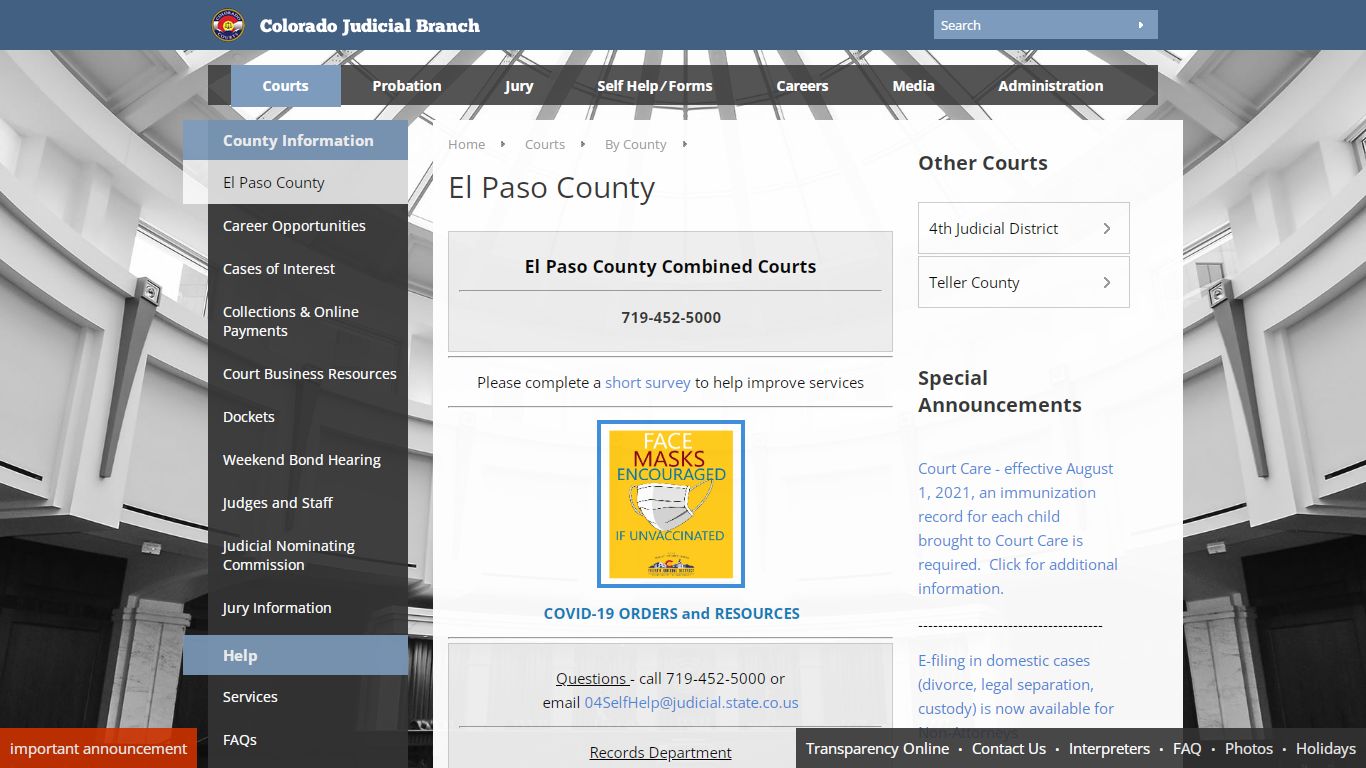The width and height of the screenshot is (1366, 768).
Task: Open the Jury menu
Action: [x=519, y=86]
